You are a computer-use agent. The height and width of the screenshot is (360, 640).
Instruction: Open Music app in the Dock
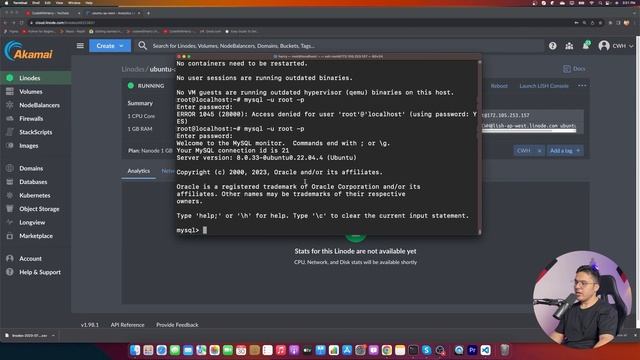(280, 350)
